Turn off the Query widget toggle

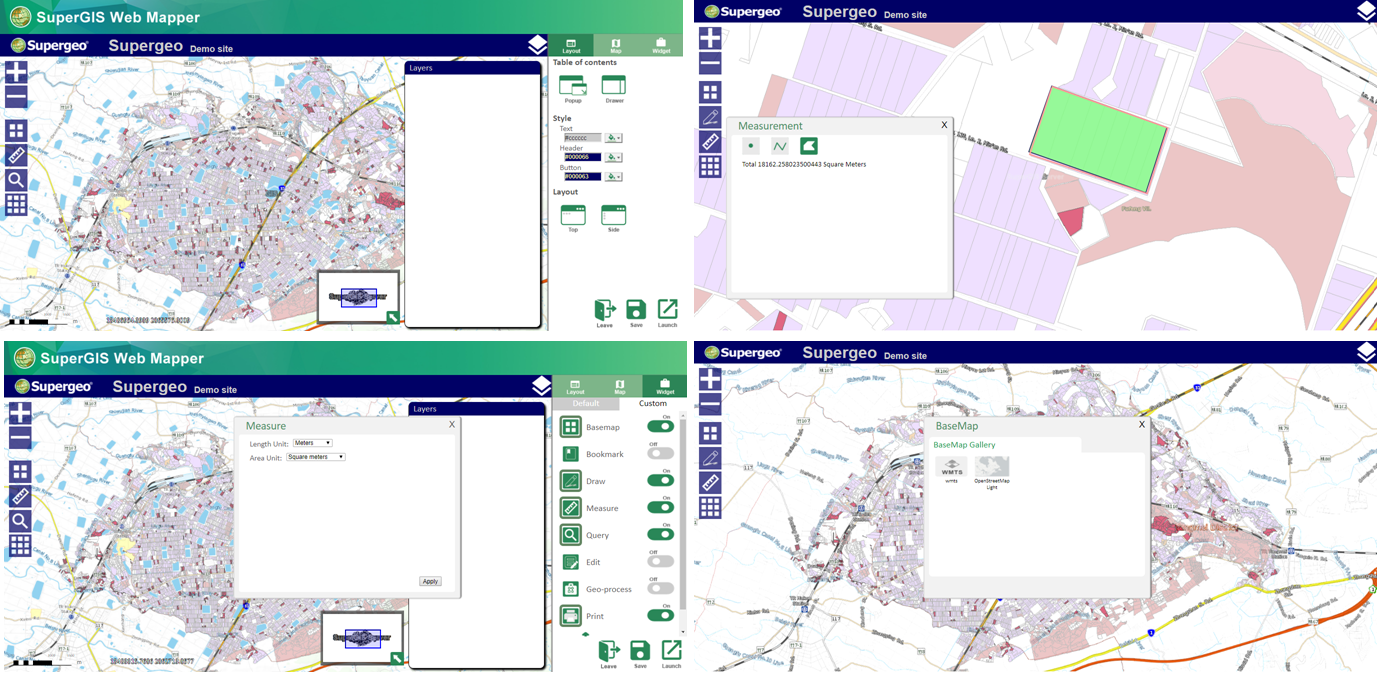(660, 535)
